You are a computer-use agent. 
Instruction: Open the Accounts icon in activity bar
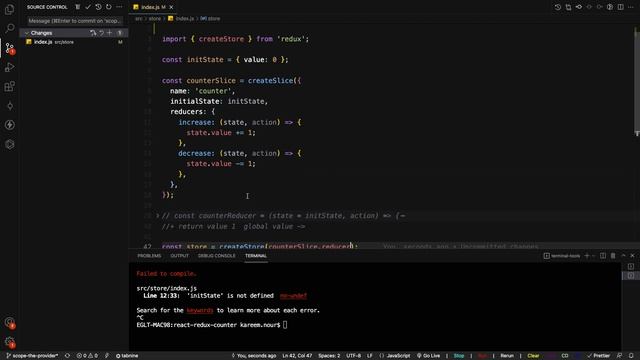click(x=9, y=322)
